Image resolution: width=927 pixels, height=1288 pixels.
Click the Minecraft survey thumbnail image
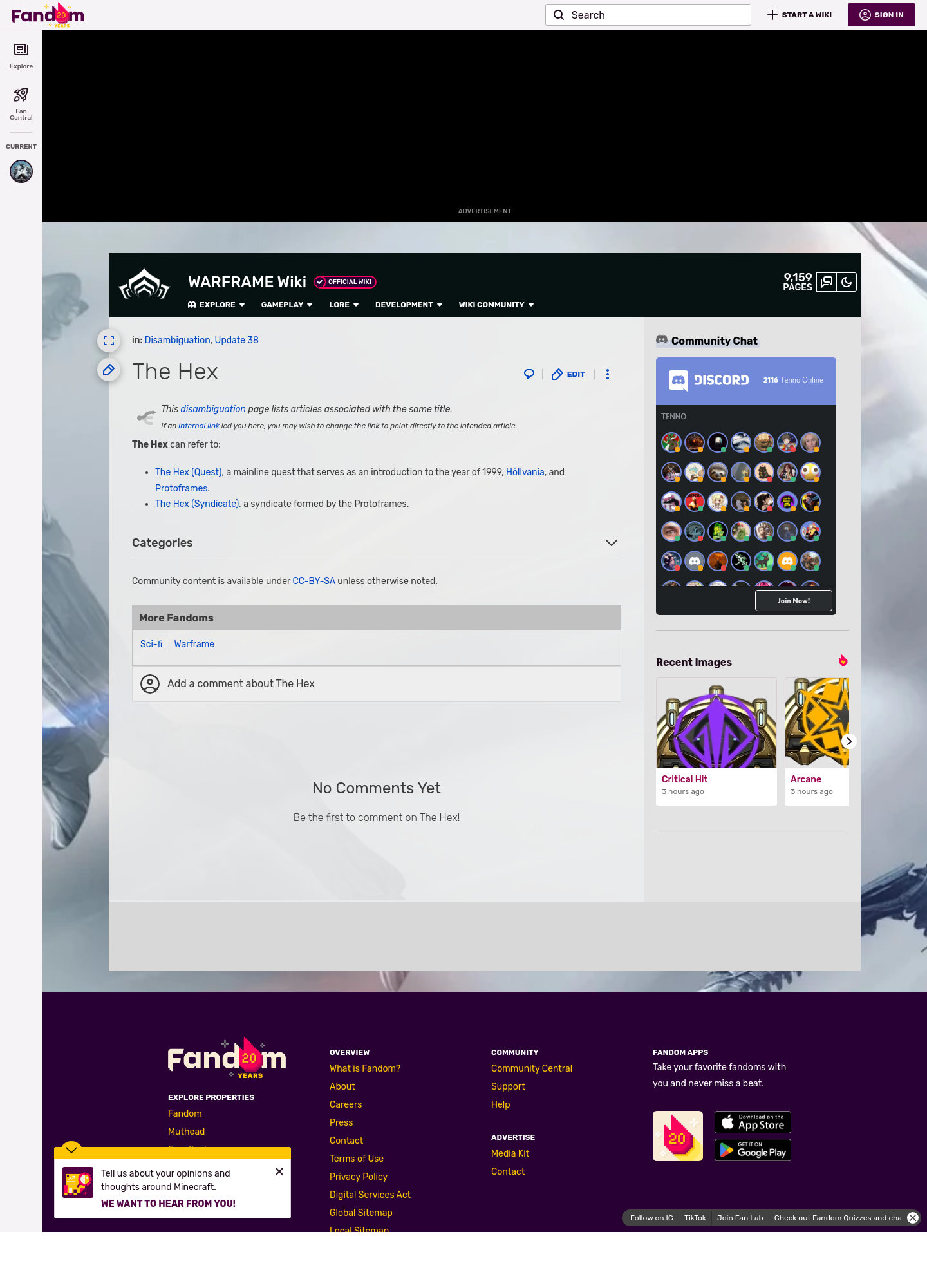click(x=78, y=1183)
